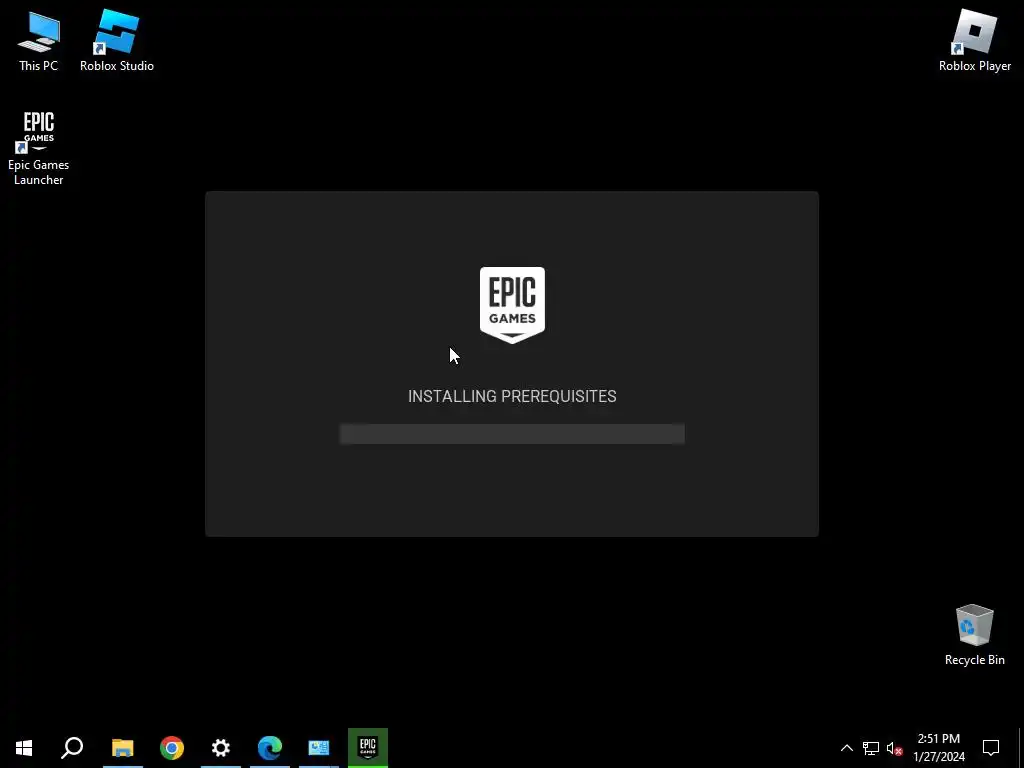Open the Windows Start menu
The width and height of the screenshot is (1024, 768).
(24, 748)
